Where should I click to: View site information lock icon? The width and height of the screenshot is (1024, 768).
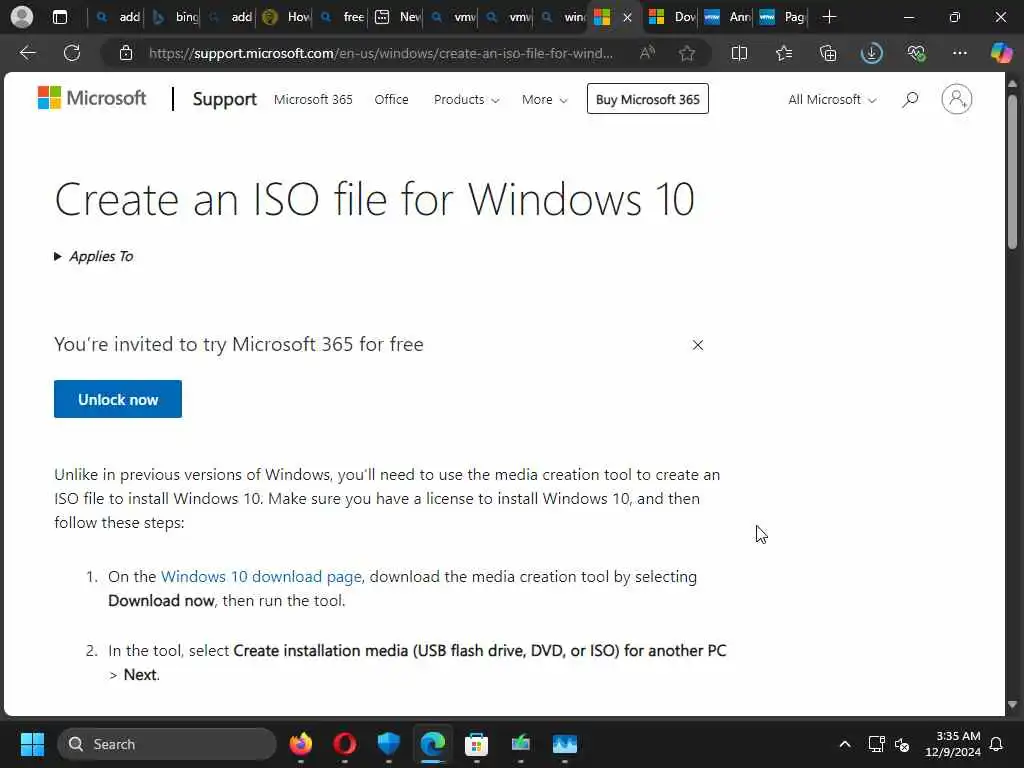(x=125, y=53)
